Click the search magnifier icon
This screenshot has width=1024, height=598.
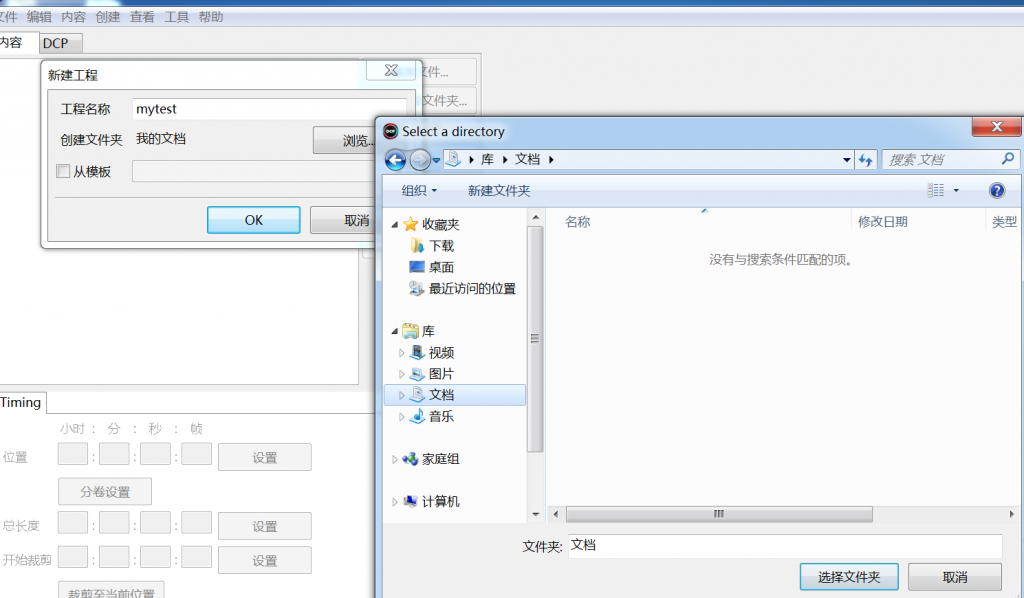[1008, 158]
